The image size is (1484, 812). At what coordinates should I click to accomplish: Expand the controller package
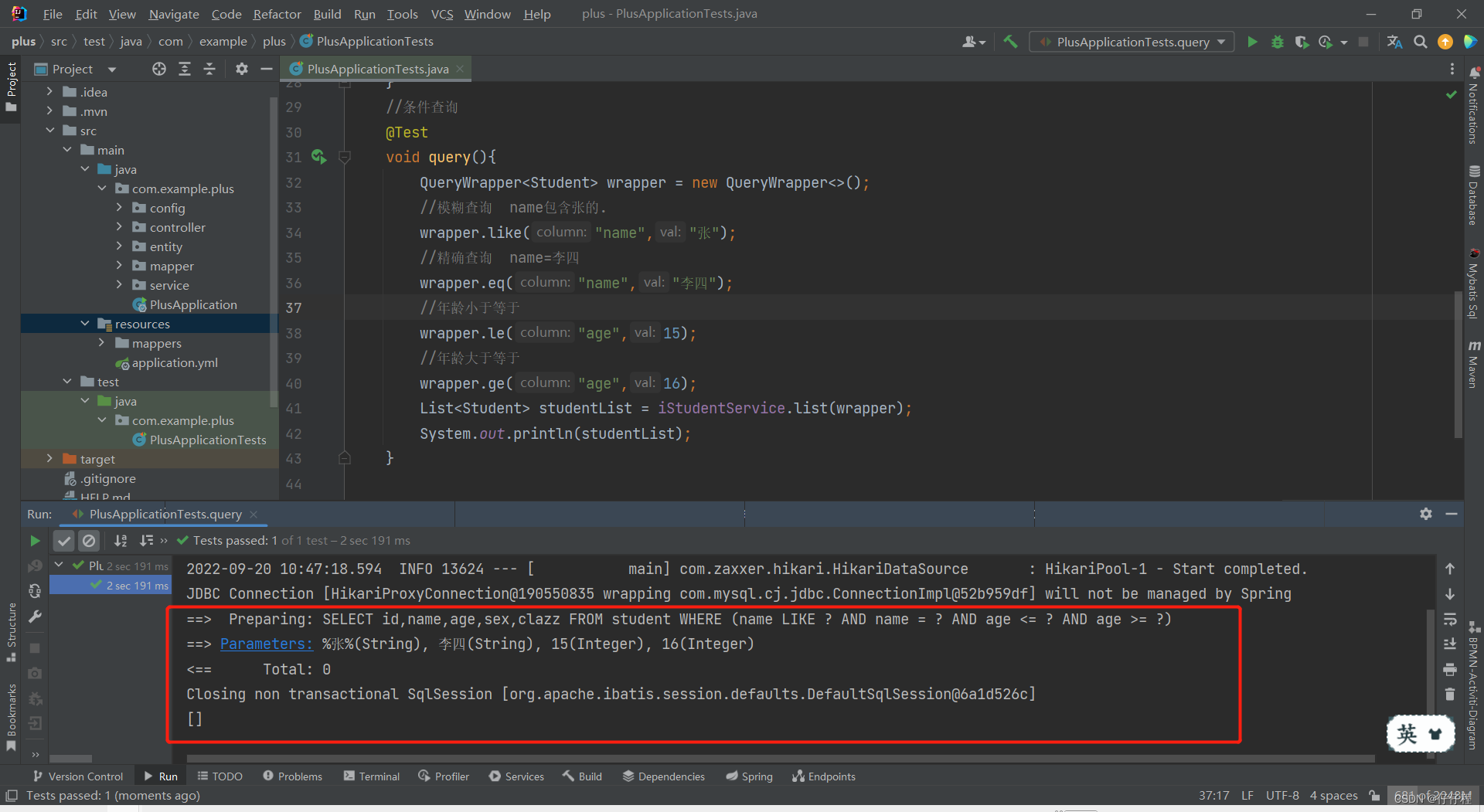tap(119, 227)
